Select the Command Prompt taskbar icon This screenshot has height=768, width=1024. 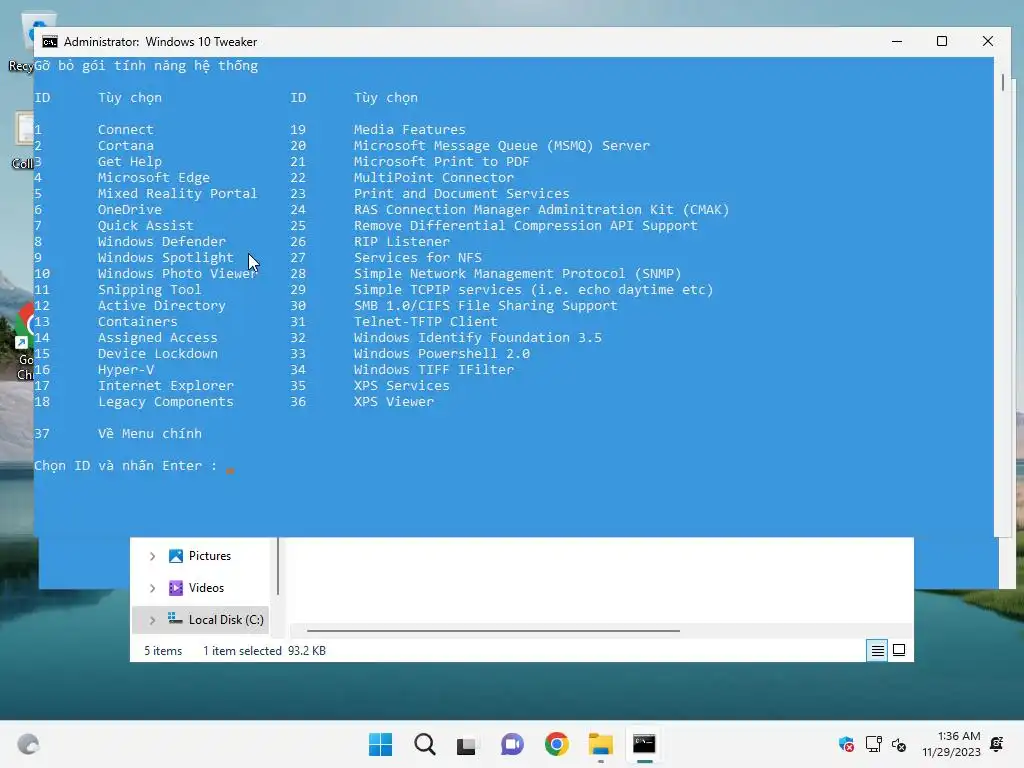pyautogui.click(x=644, y=744)
